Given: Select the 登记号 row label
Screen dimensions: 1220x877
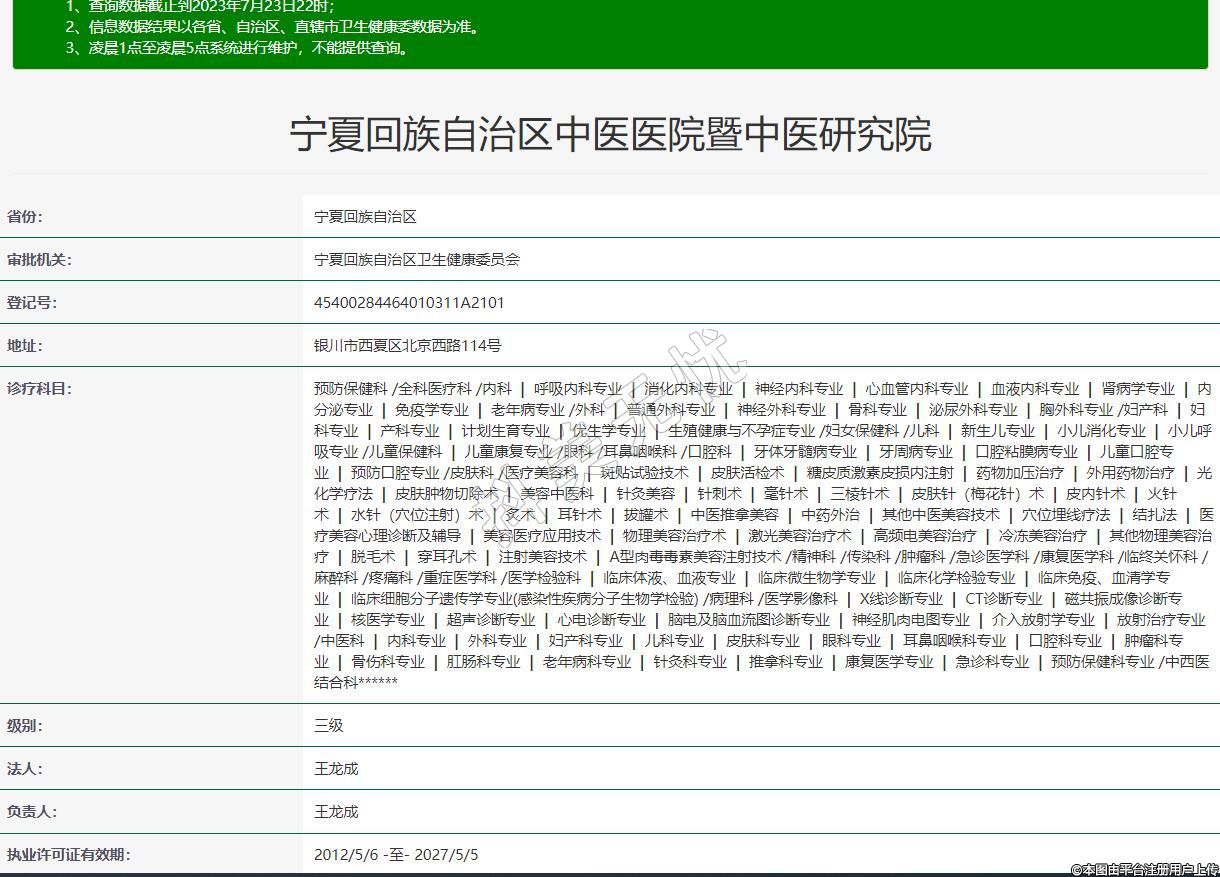Looking at the screenshot, I should tap(32, 303).
